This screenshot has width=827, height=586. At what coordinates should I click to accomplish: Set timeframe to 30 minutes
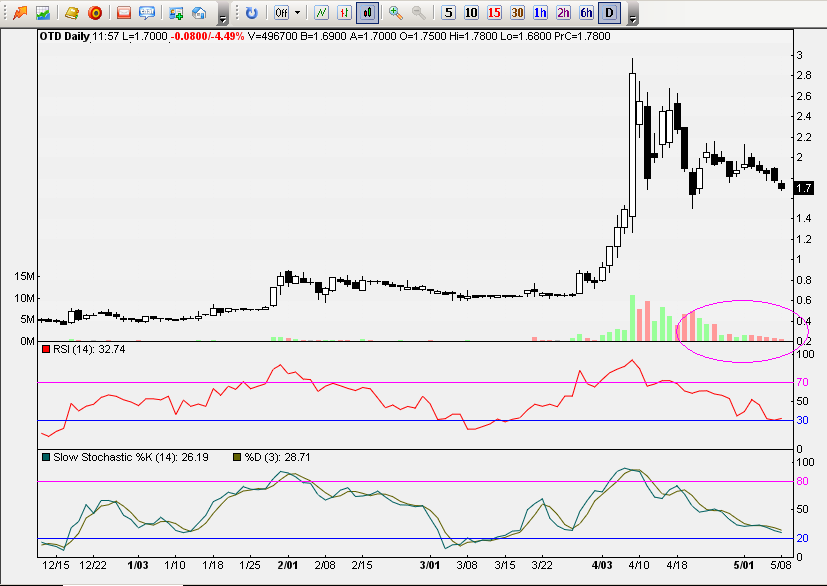point(517,13)
